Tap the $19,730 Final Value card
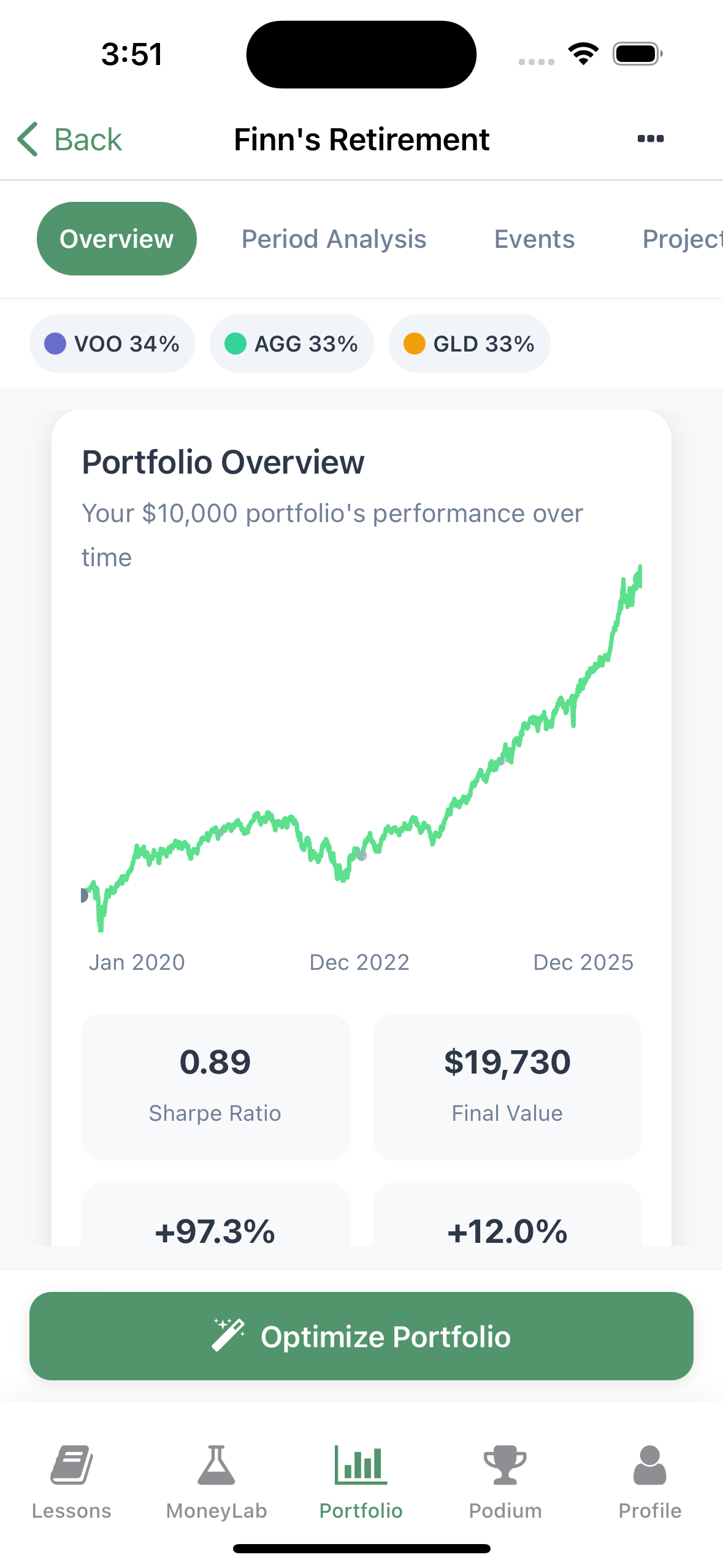723x1568 pixels. [x=507, y=1086]
